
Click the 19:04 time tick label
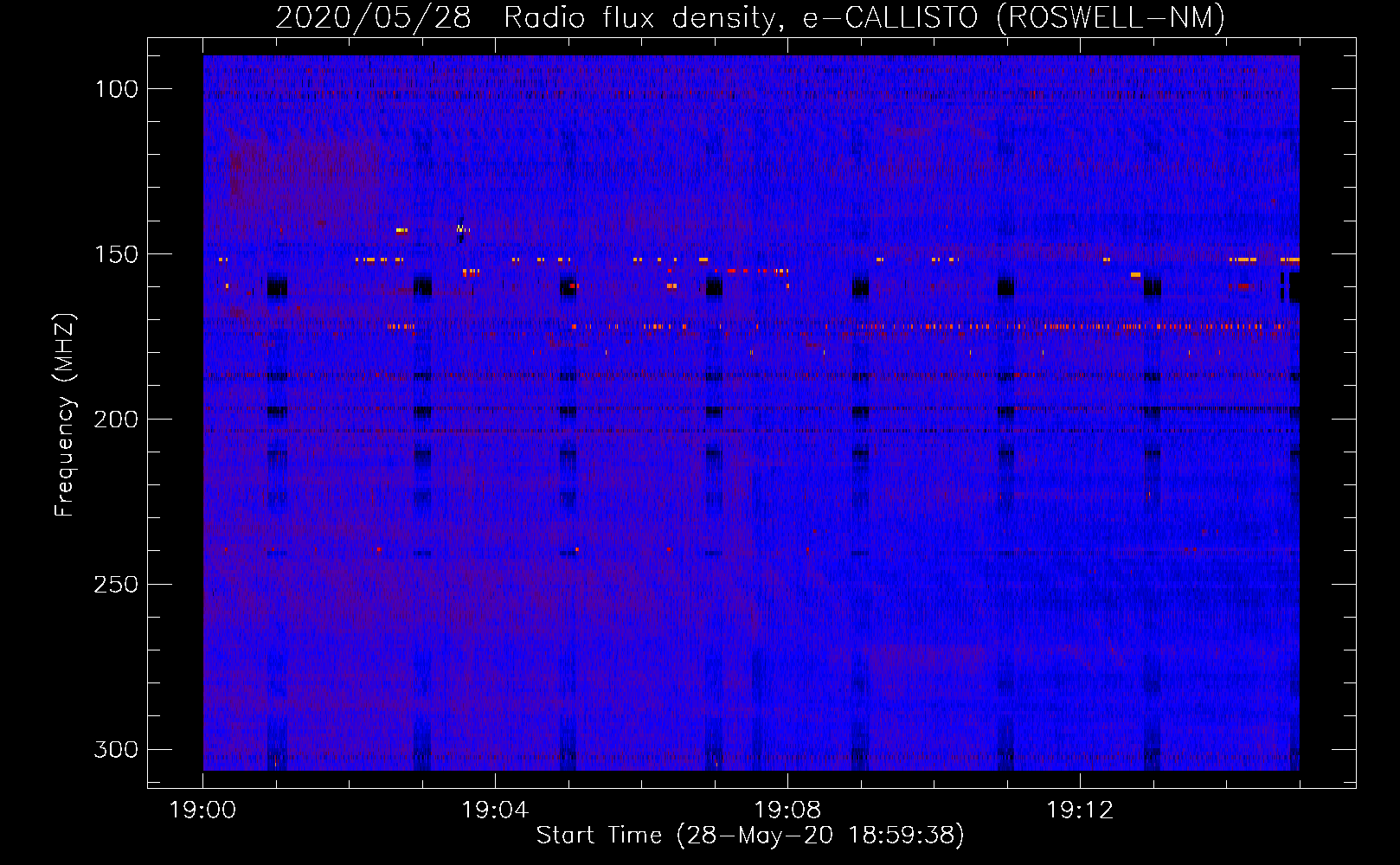[496, 811]
